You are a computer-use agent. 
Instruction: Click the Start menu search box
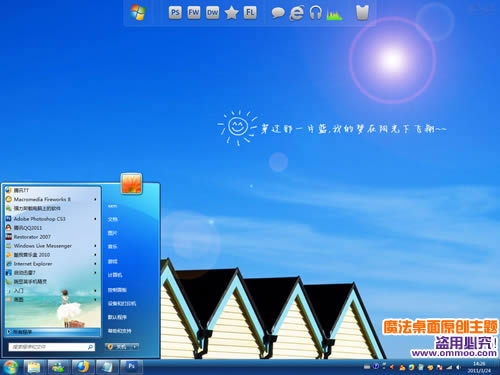[52, 347]
